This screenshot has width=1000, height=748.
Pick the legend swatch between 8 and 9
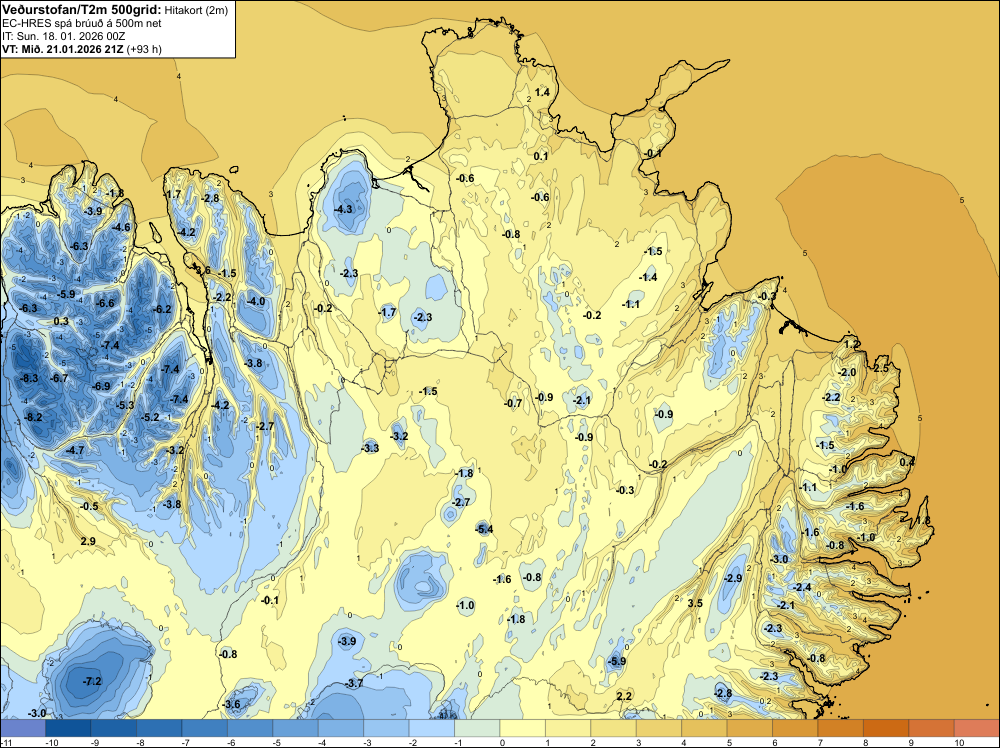pyautogui.click(x=886, y=728)
